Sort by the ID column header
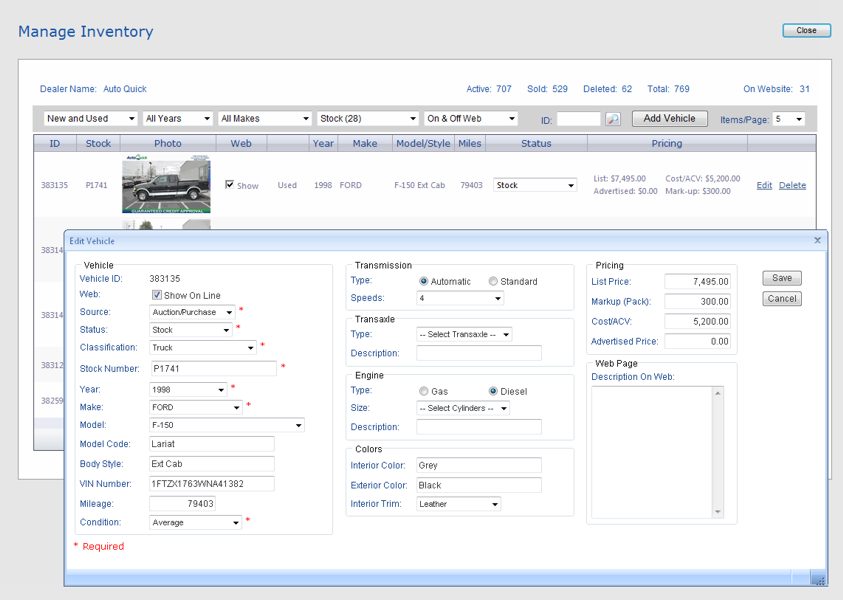 [x=54, y=143]
